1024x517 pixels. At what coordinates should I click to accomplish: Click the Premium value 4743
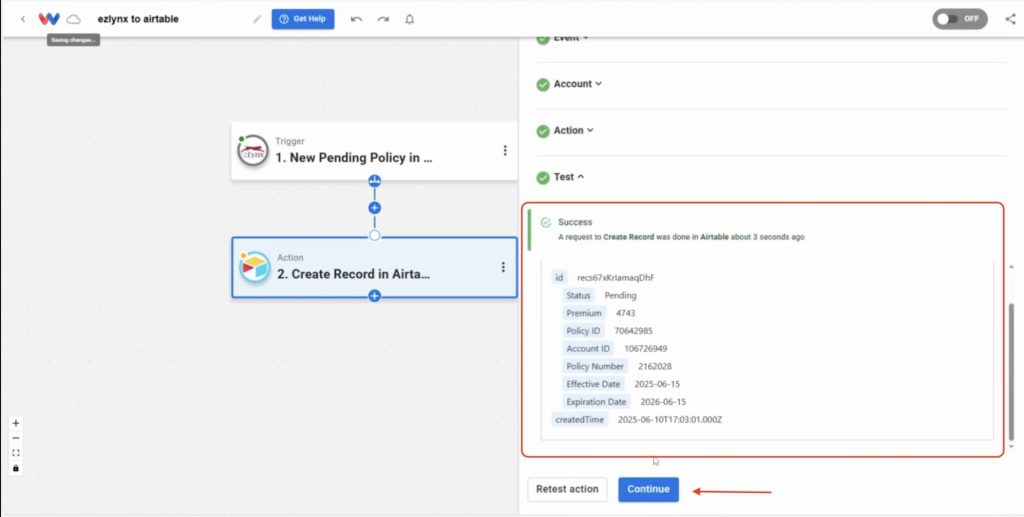(625, 313)
